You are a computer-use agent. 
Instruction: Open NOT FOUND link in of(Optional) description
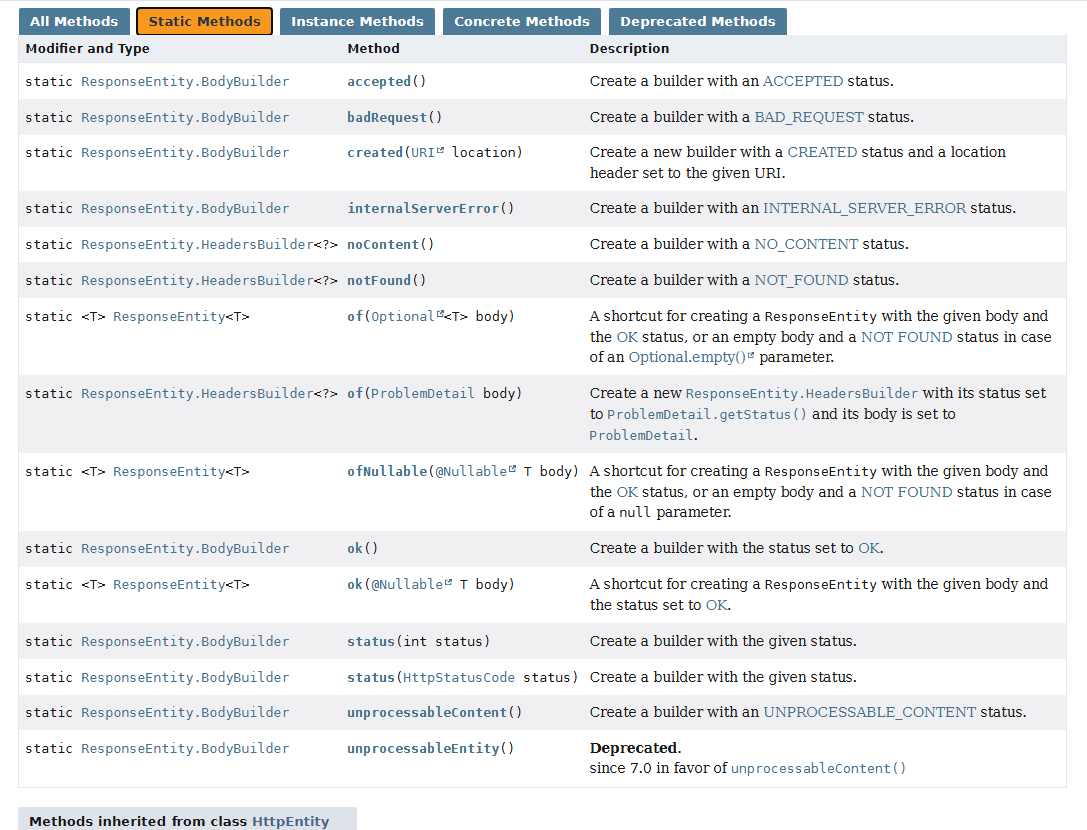[907, 338]
